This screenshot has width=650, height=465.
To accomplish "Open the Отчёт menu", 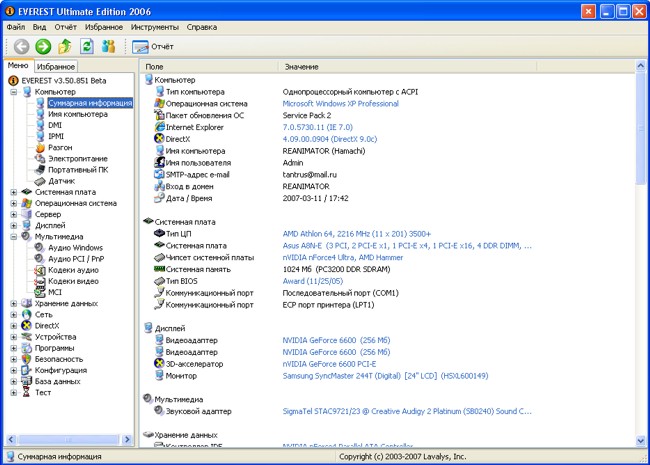I will coord(65,27).
